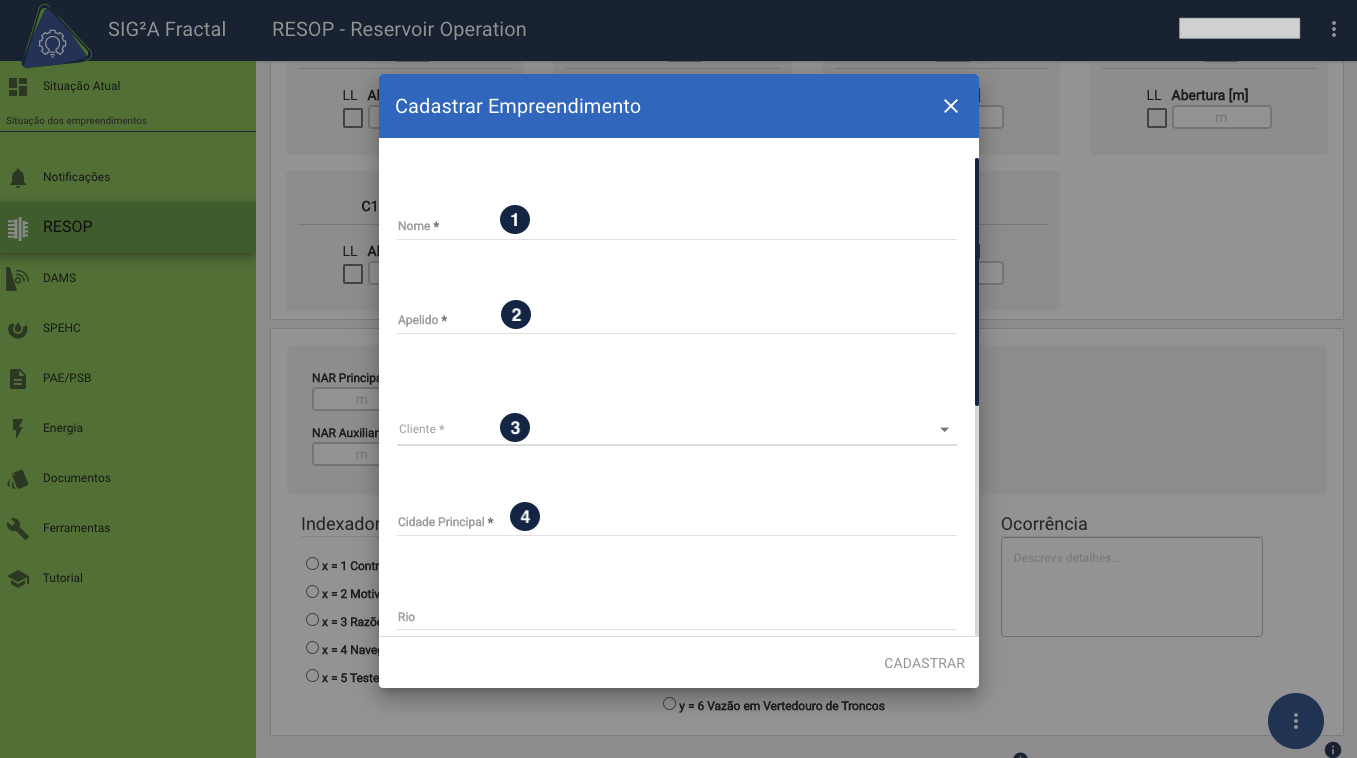The image size is (1357, 758).
Task: Click the SIG²A Fractal logo icon
Action: pos(52,38)
